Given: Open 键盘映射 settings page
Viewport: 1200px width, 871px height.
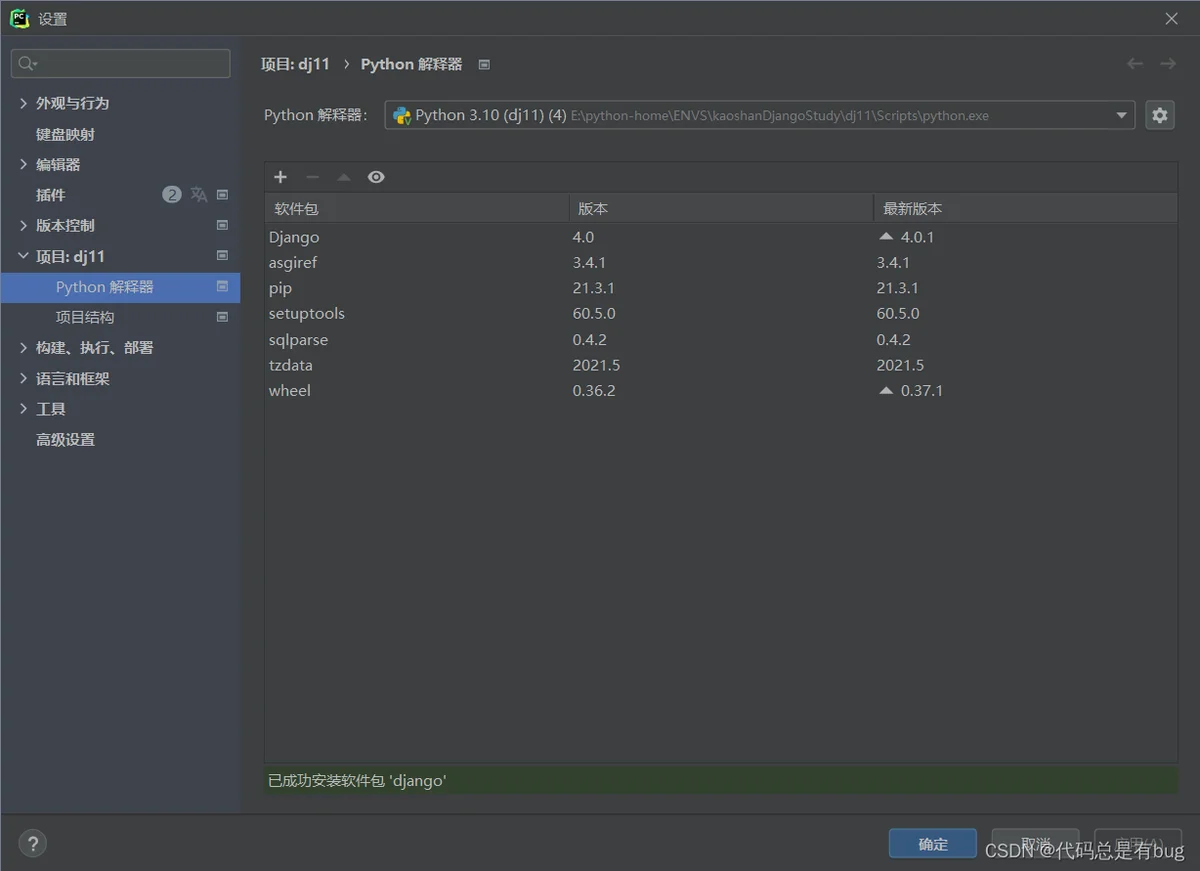Looking at the screenshot, I should point(66,134).
